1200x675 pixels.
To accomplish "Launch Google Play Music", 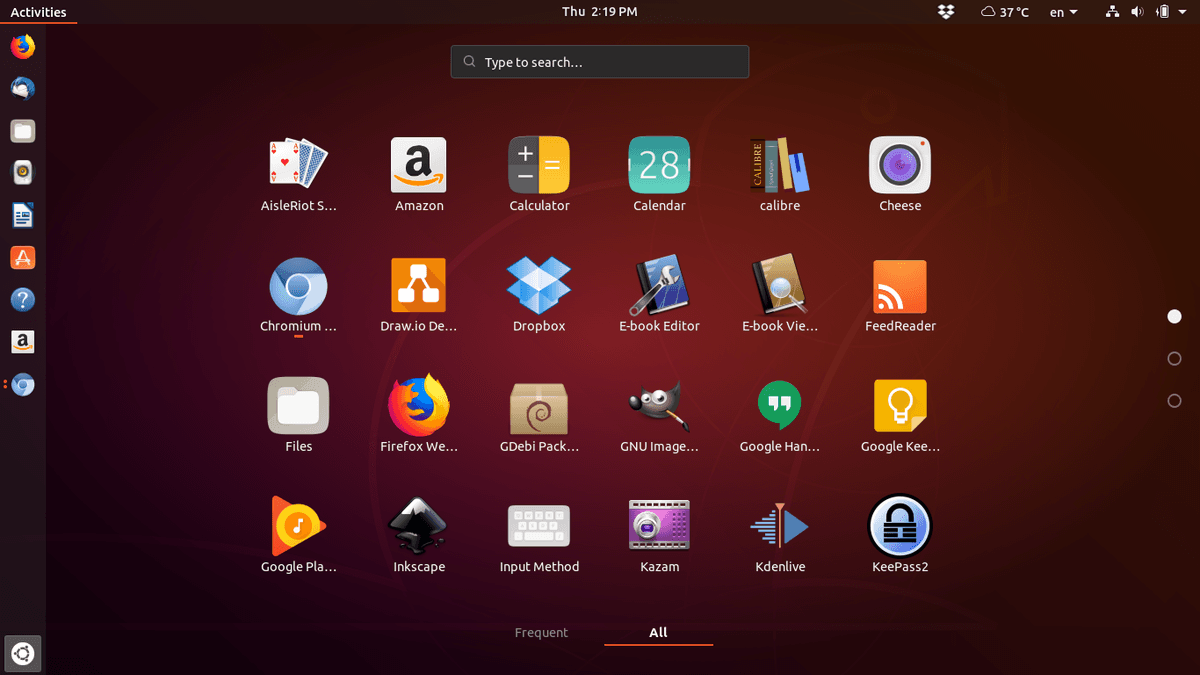I will (299, 526).
